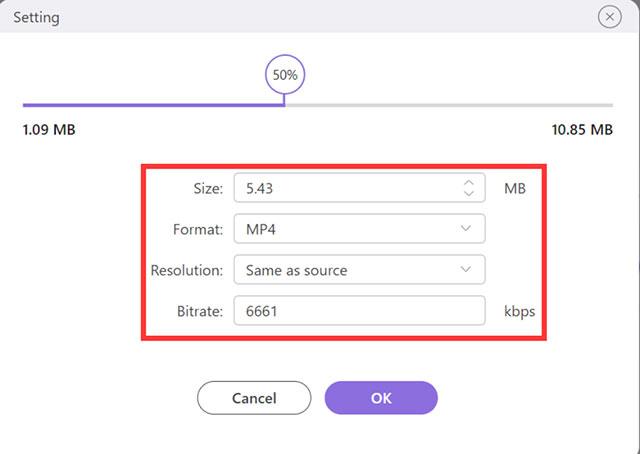Click the Resolution dropdown chevron arrow

click(466, 270)
